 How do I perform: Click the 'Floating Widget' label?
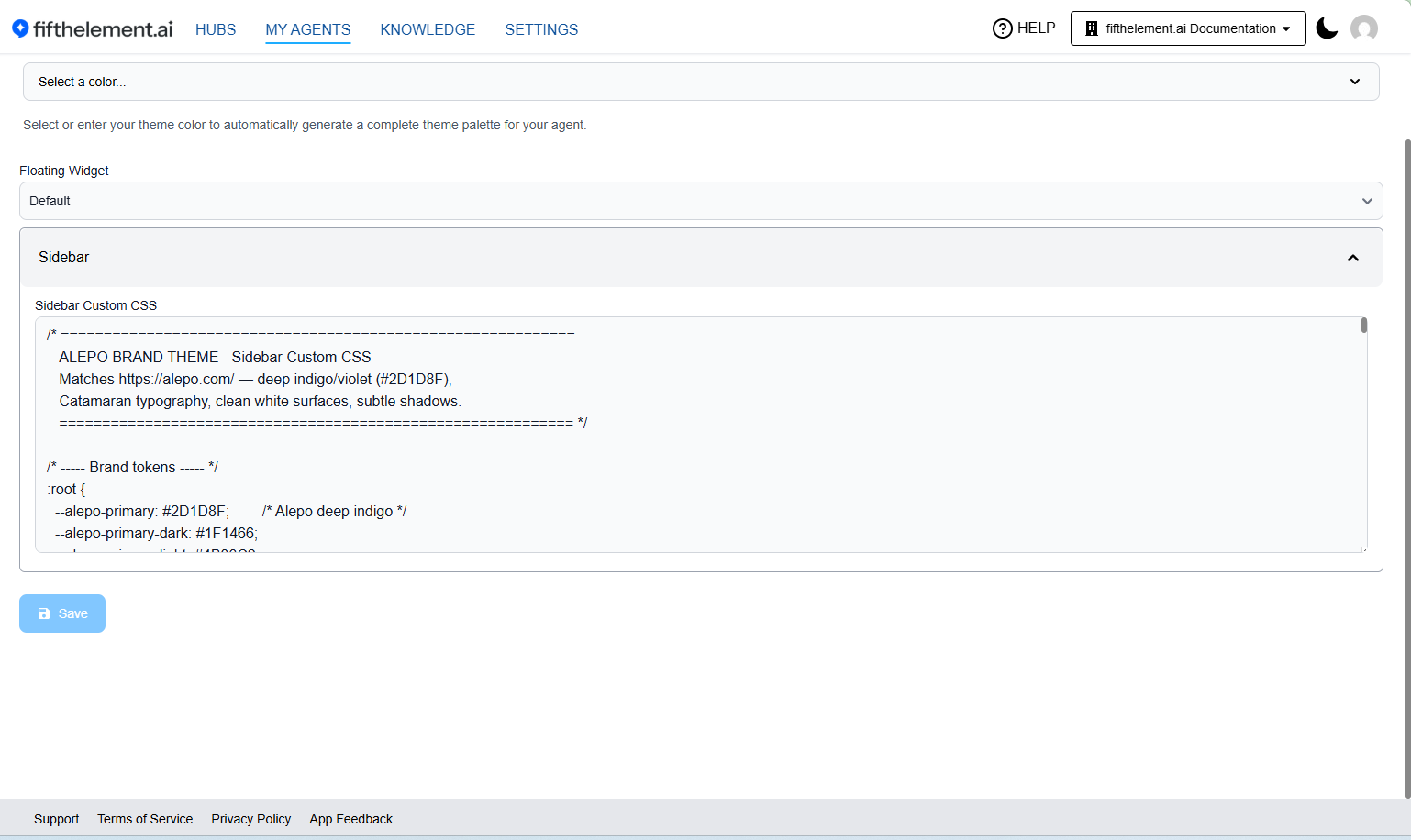(64, 171)
